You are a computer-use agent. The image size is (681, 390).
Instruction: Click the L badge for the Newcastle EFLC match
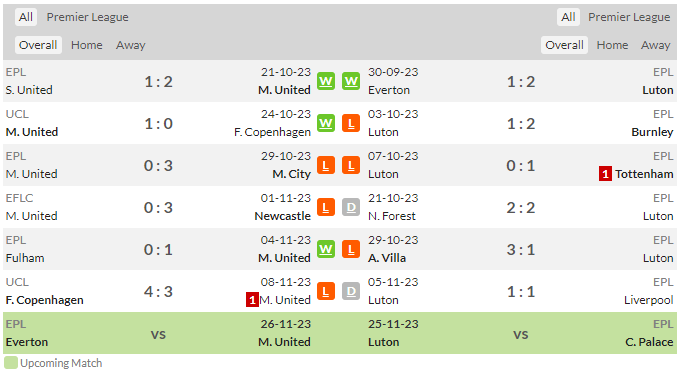[326, 208]
